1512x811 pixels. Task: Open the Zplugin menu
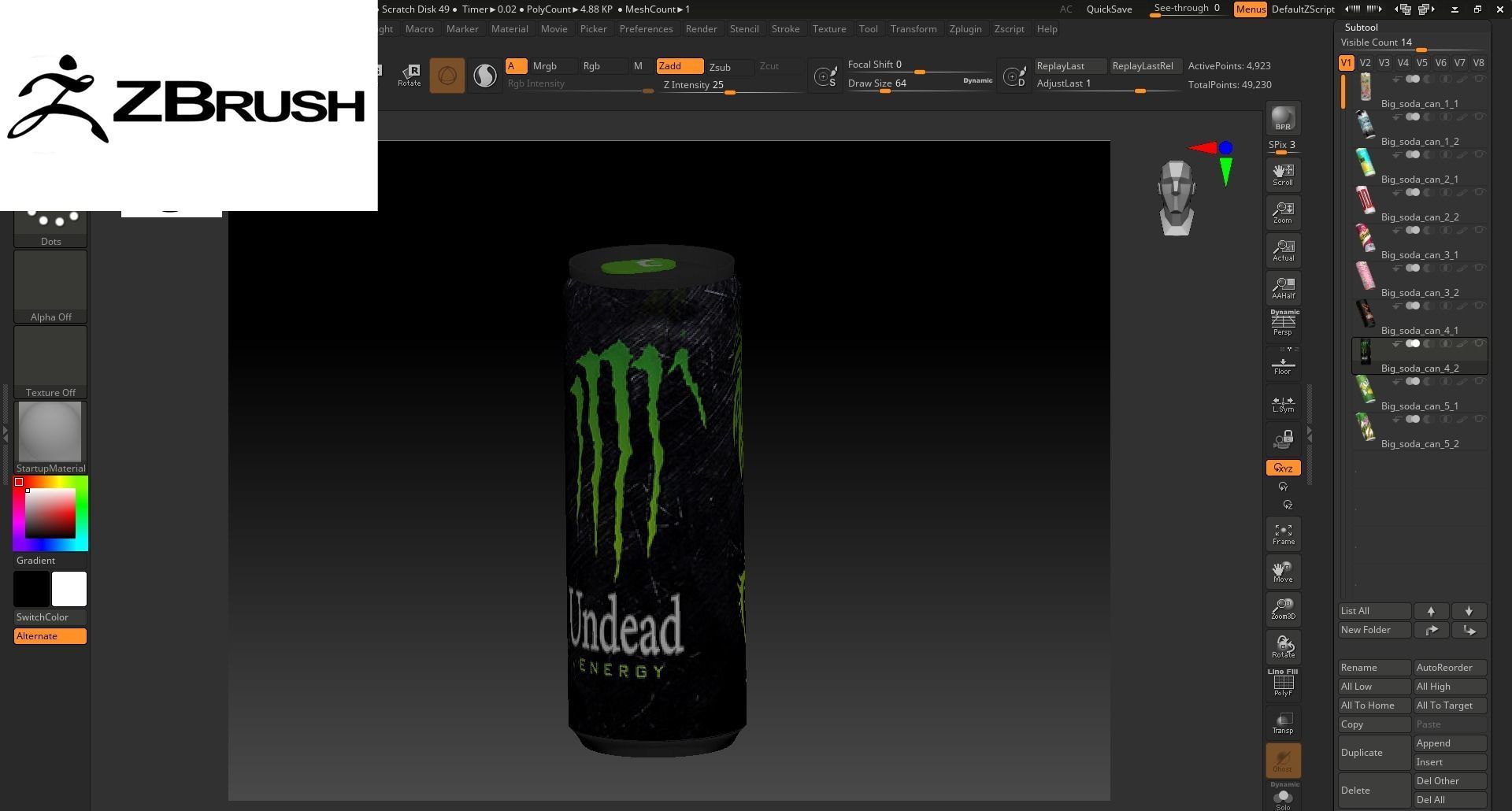tap(965, 29)
